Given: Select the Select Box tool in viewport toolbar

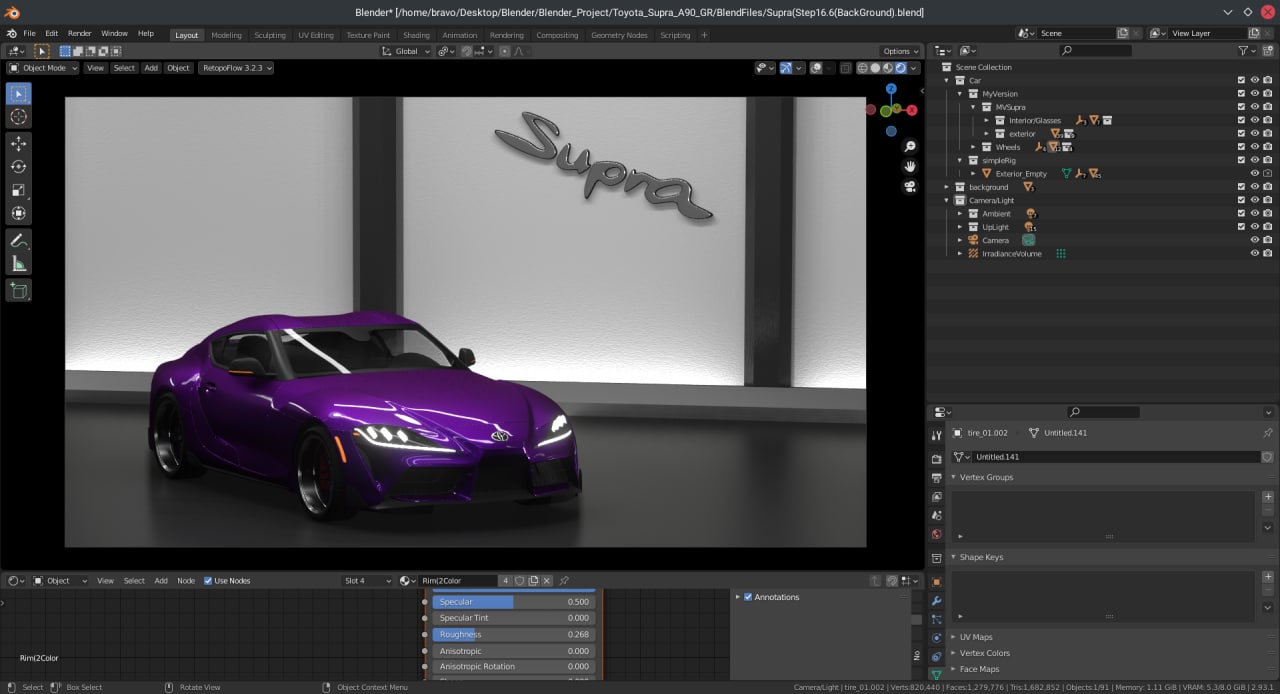Looking at the screenshot, I should click(x=18, y=94).
